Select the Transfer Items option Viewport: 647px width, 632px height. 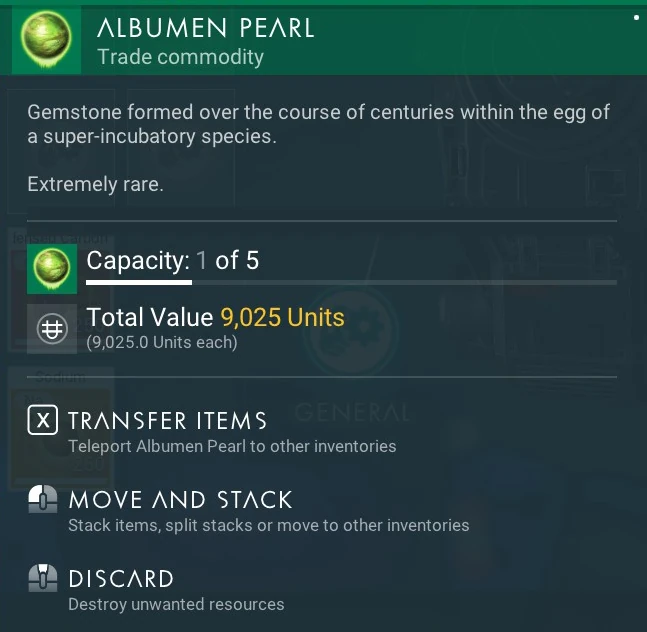(x=167, y=421)
